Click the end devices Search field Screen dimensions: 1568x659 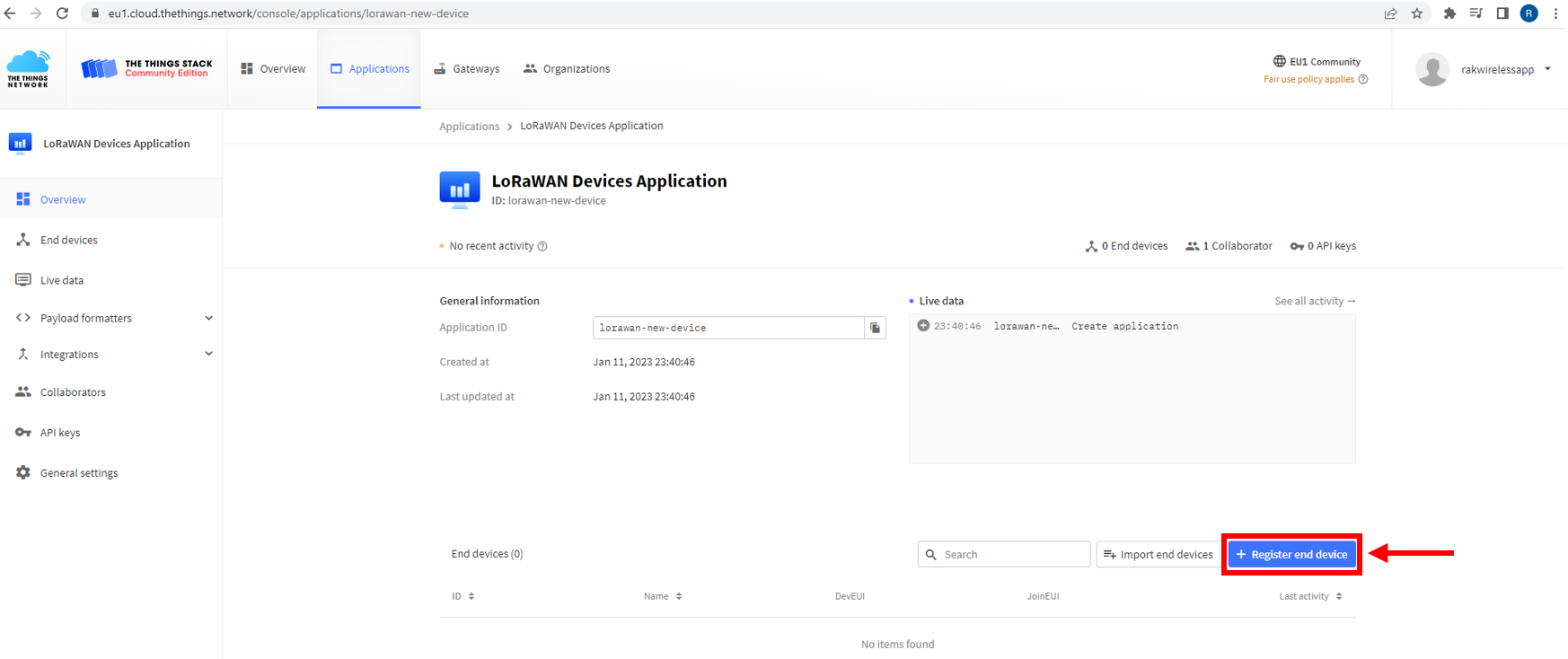click(x=1004, y=554)
